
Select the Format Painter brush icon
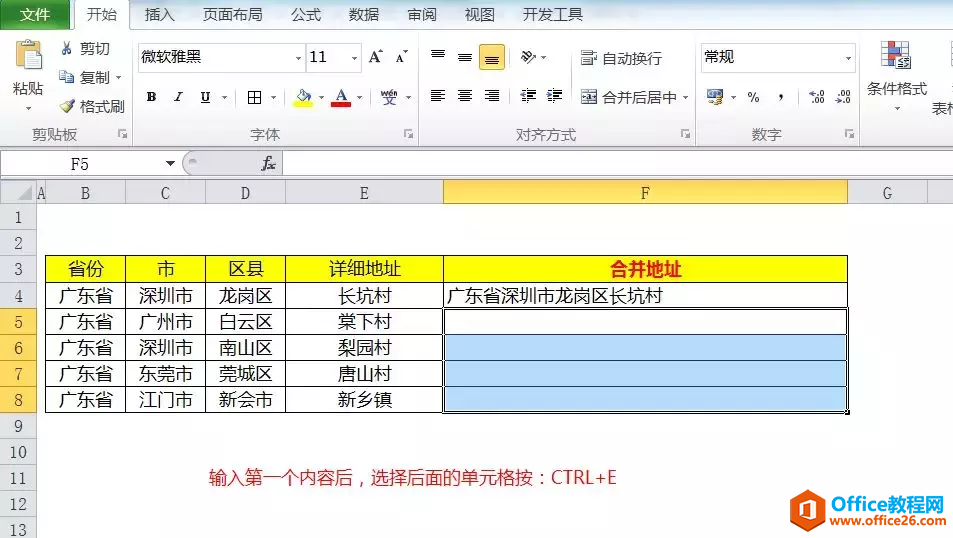click(x=67, y=106)
